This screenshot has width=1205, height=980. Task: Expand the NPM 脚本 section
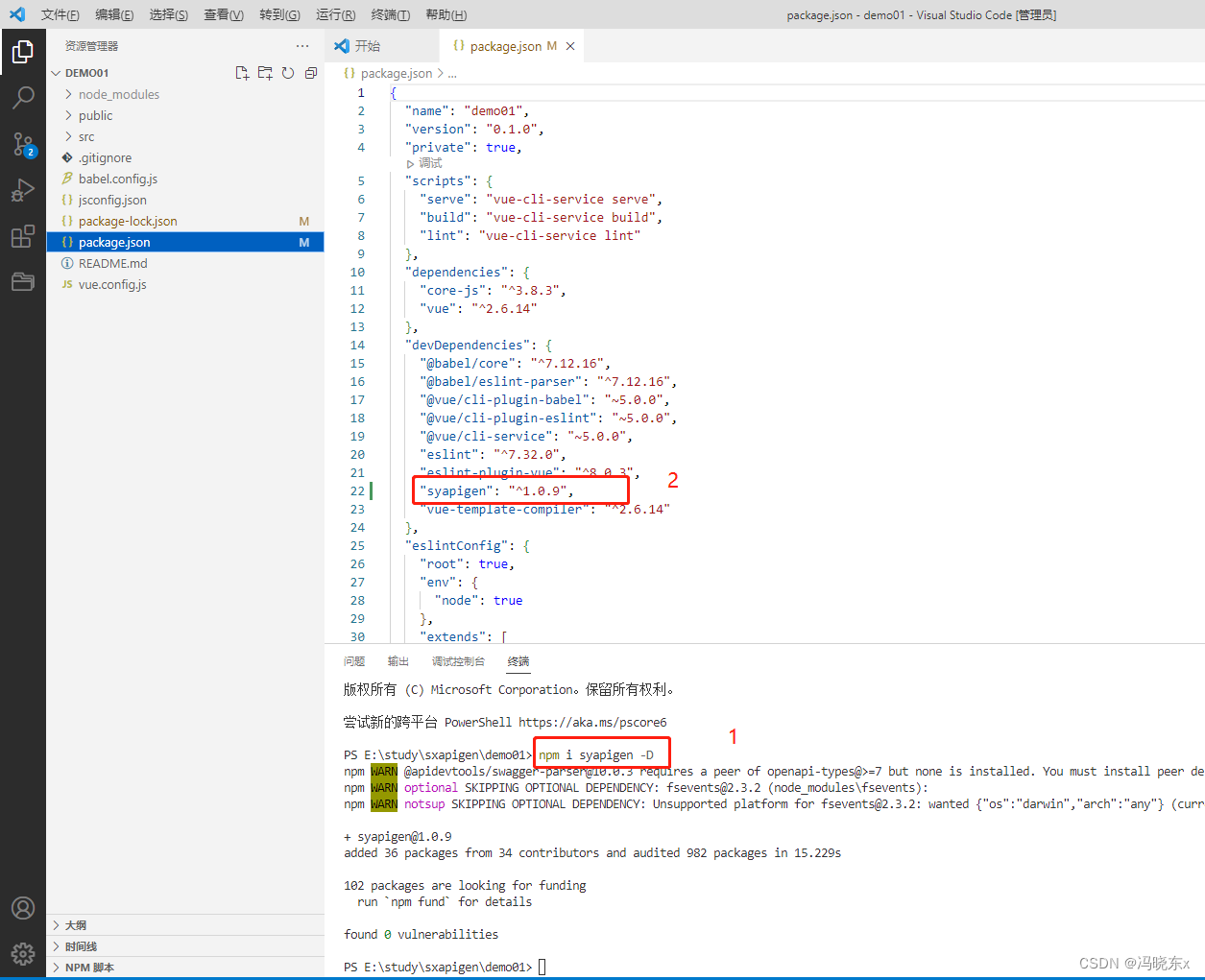[x=185, y=968]
